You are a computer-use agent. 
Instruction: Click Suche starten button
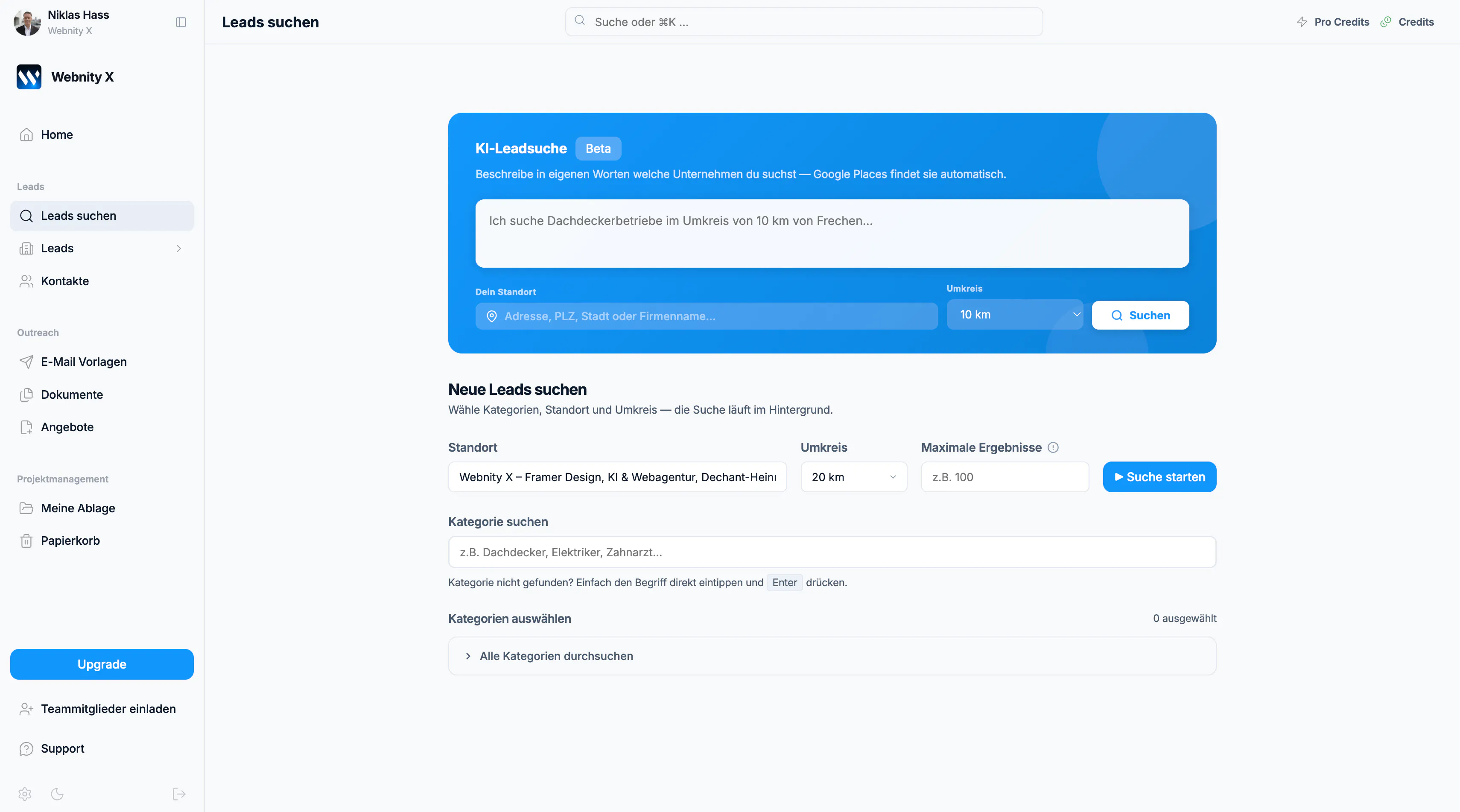pos(1159,477)
